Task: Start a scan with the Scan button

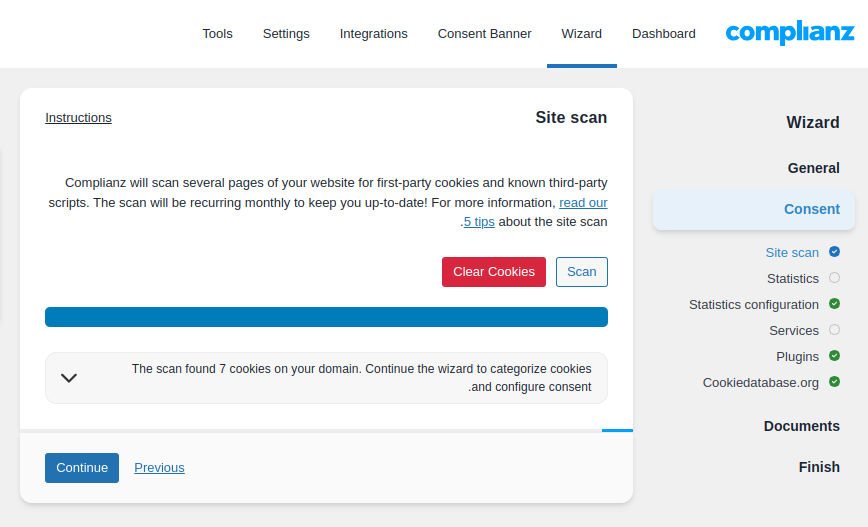Action: [x=581, y=272]
